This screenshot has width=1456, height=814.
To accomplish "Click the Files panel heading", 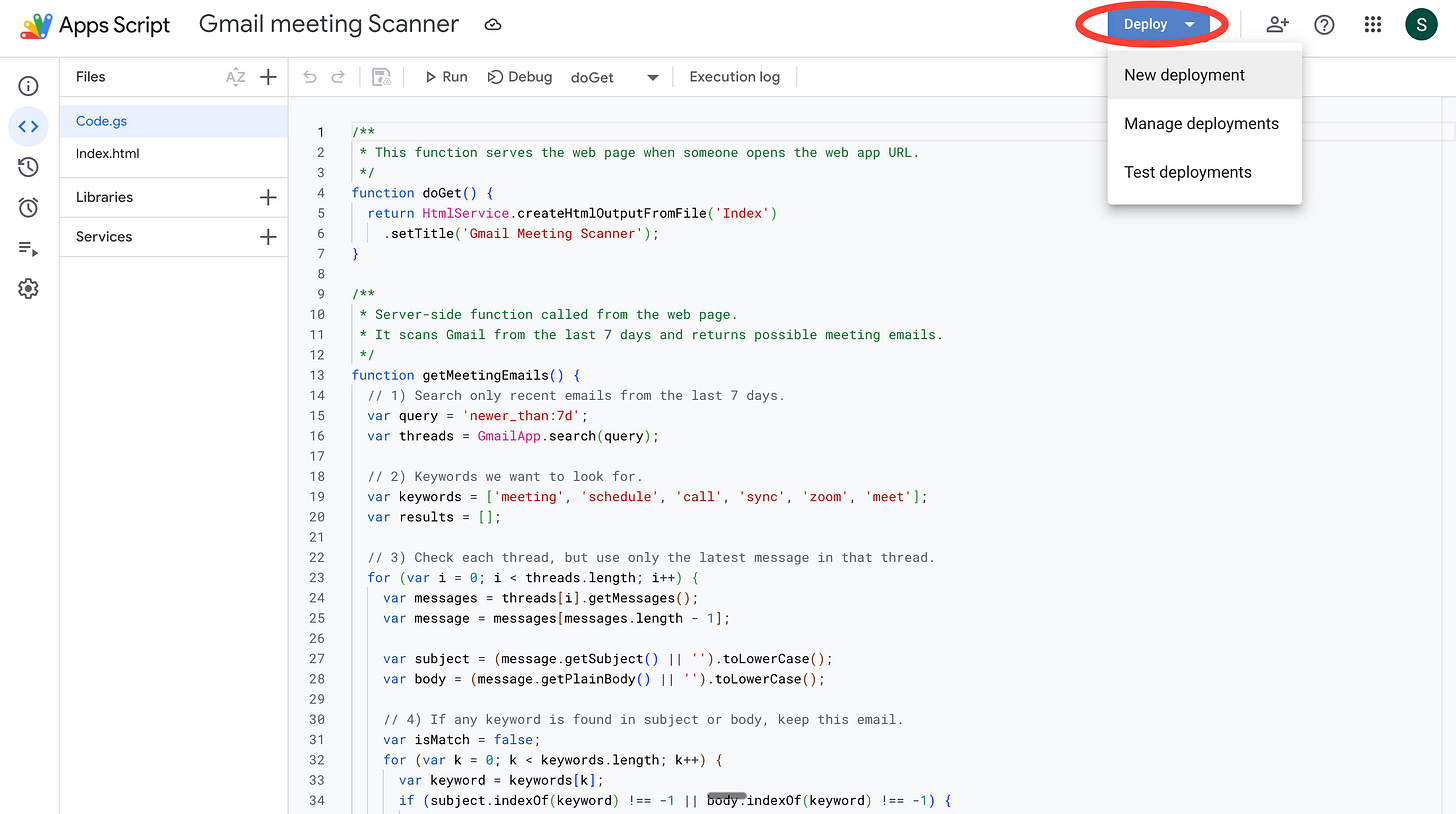I will coord(90,77).
